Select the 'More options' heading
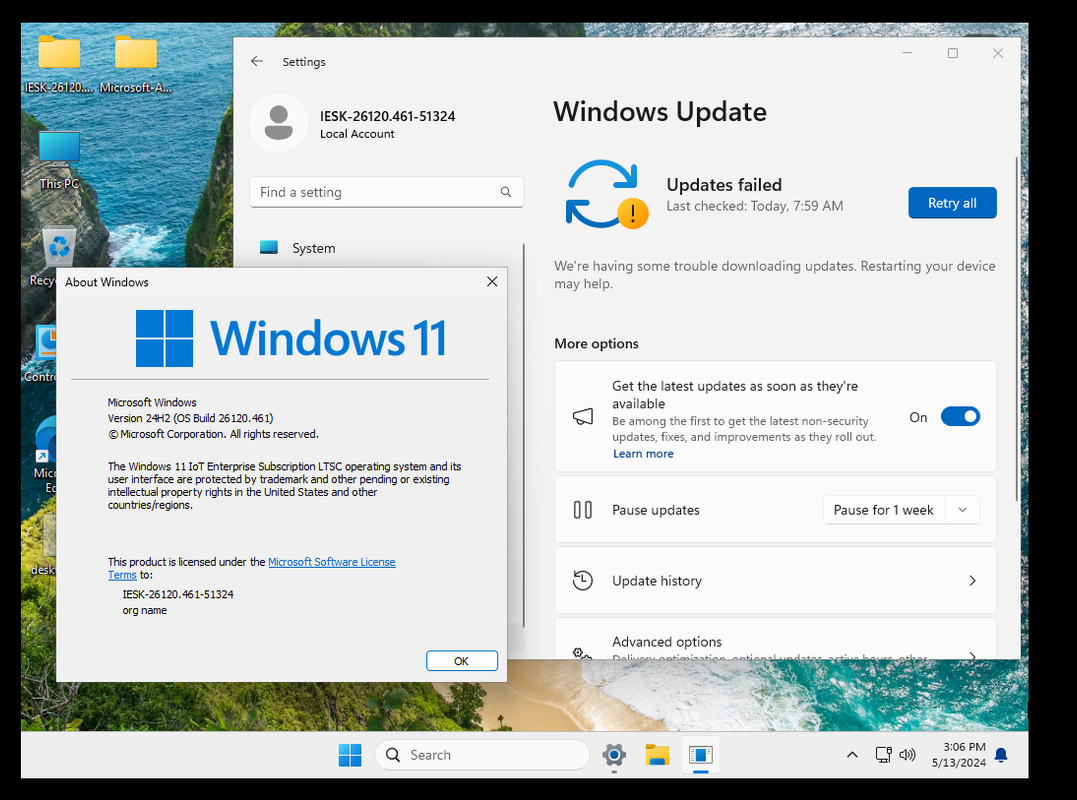This screenshot has width=1077, height=800. pos(596,343)
